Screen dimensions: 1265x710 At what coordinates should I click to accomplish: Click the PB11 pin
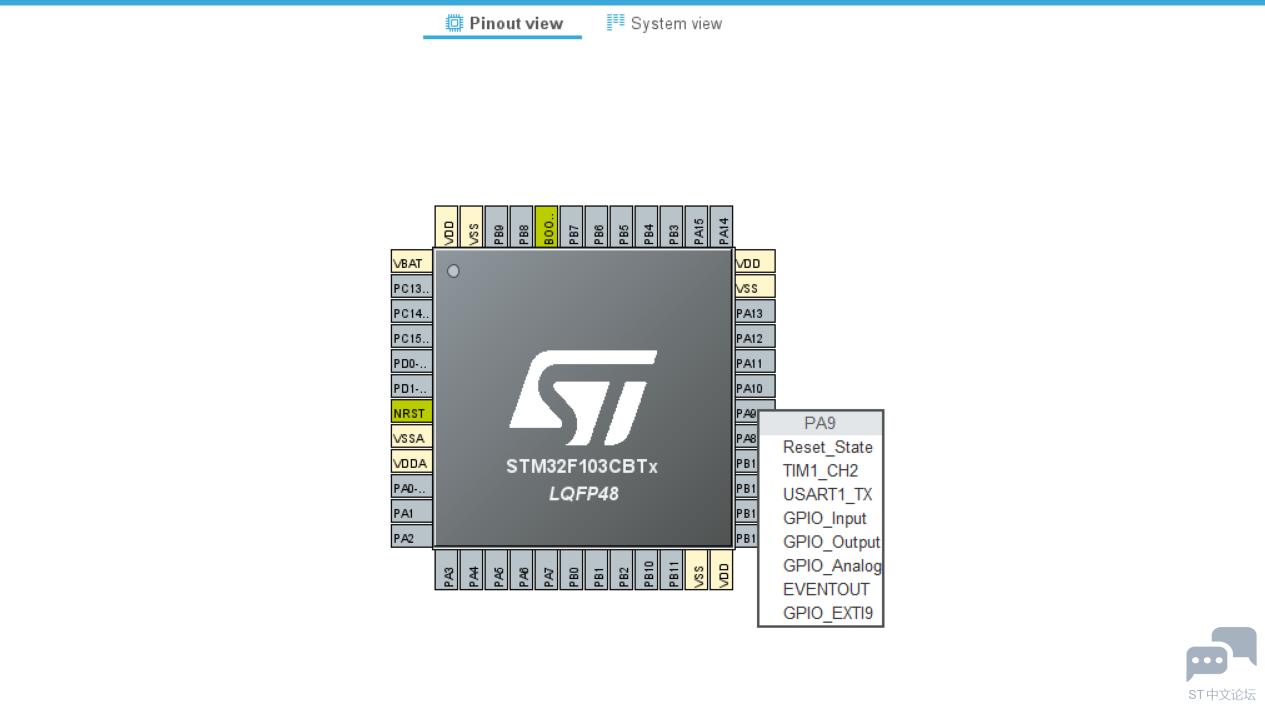point(672,570)
